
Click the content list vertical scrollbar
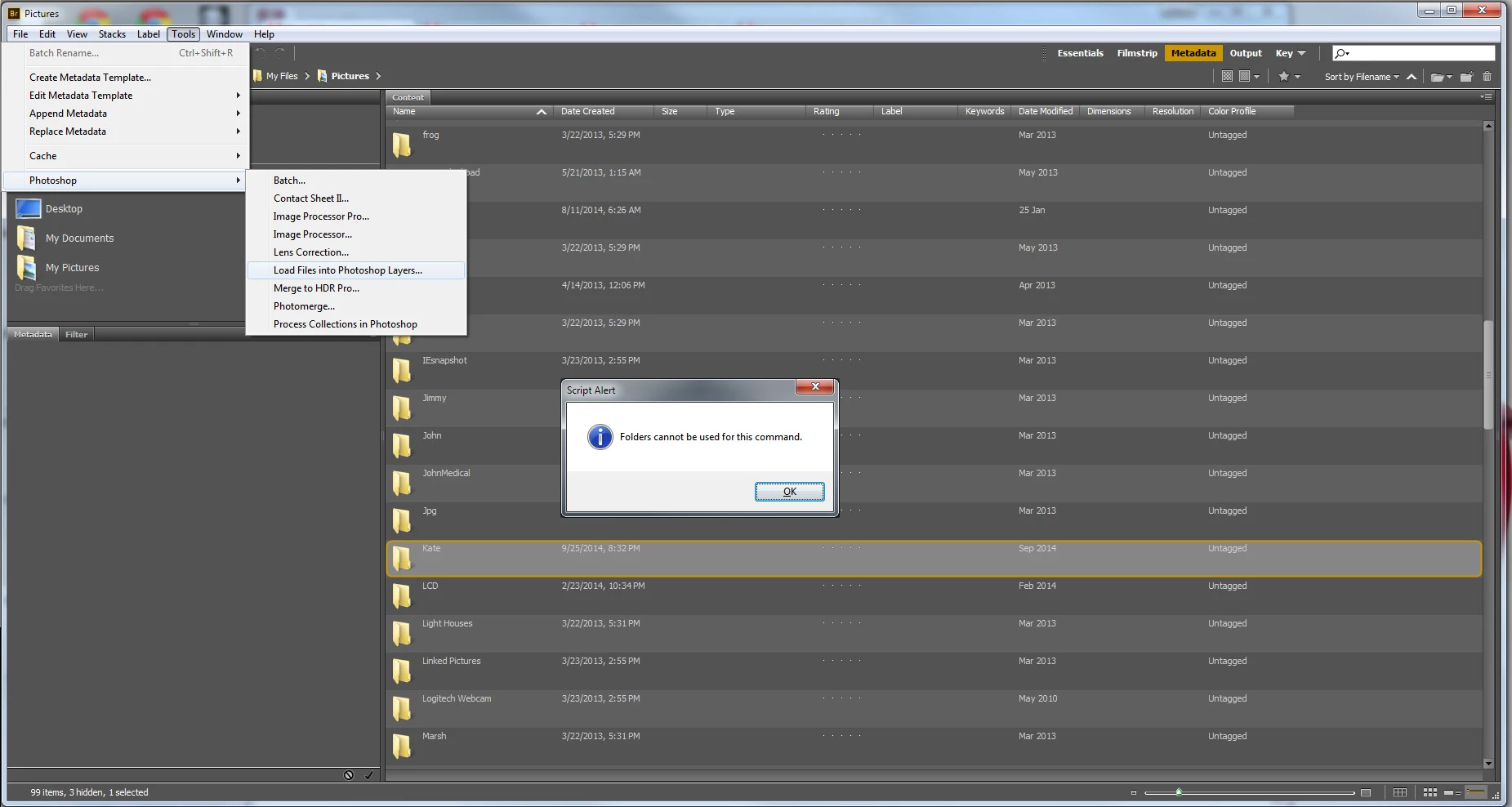(1488, 374)
